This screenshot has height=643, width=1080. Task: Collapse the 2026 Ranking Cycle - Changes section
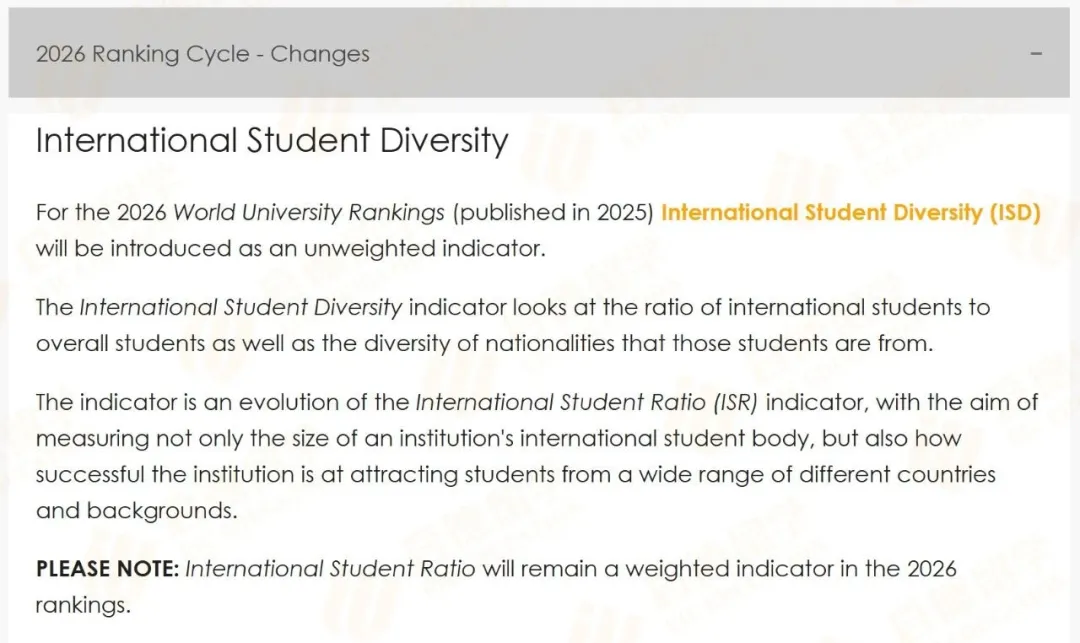[x=539, y=53]
